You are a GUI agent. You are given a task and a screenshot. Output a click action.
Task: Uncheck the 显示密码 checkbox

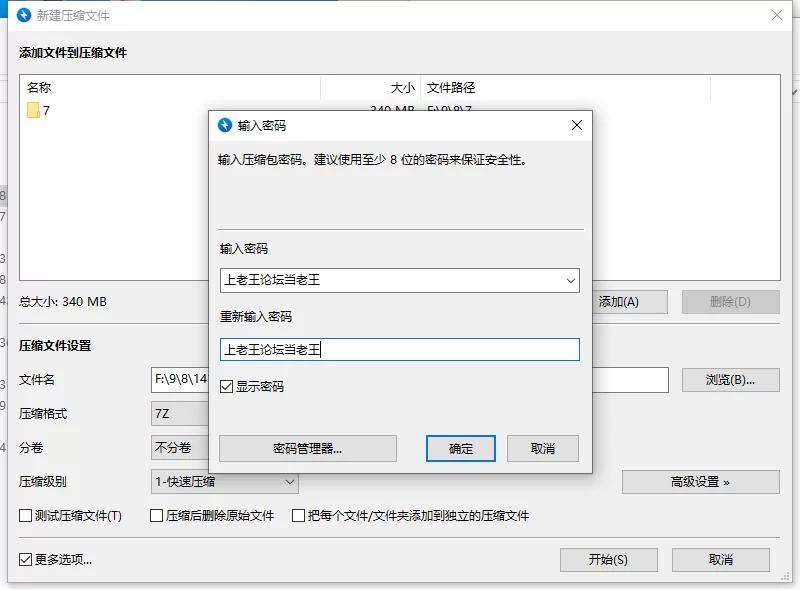[227, 386]
